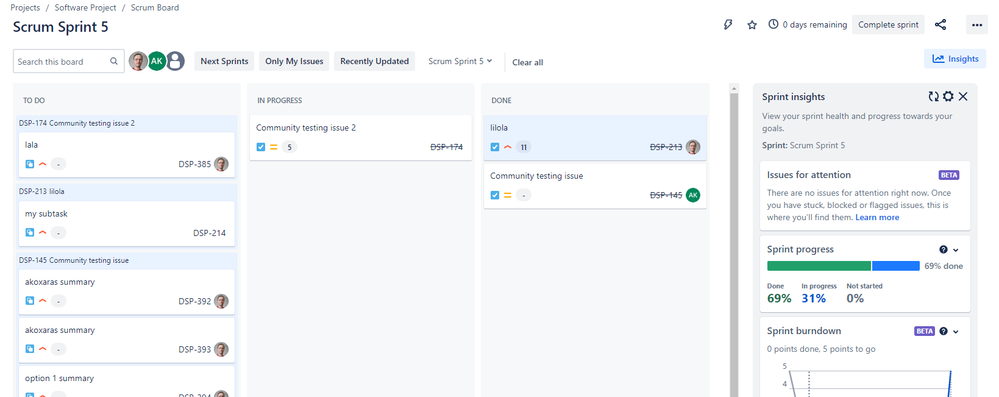Open issue key DSP-385

click(x=194, y=164)
